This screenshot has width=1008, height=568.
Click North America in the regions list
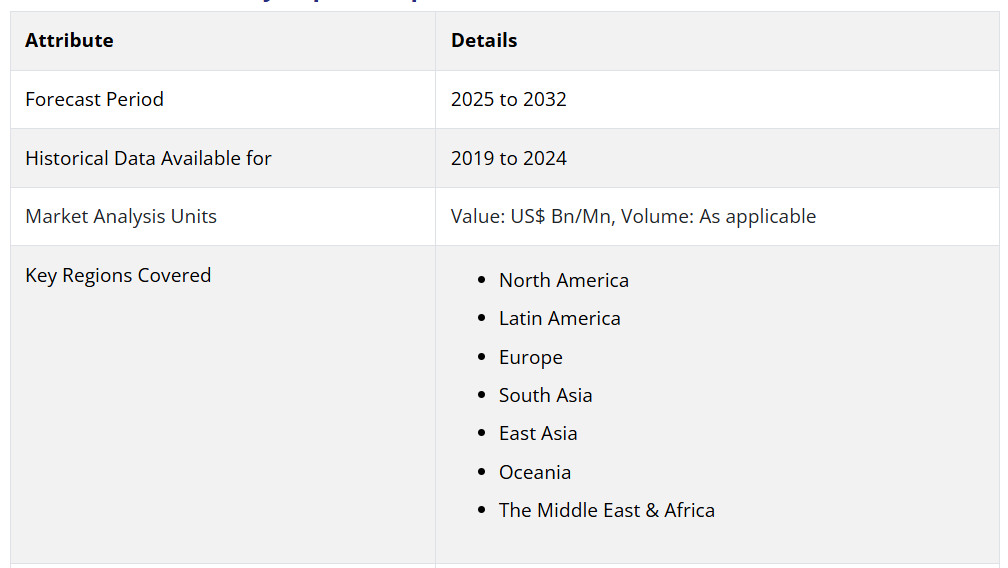[564, 280]
